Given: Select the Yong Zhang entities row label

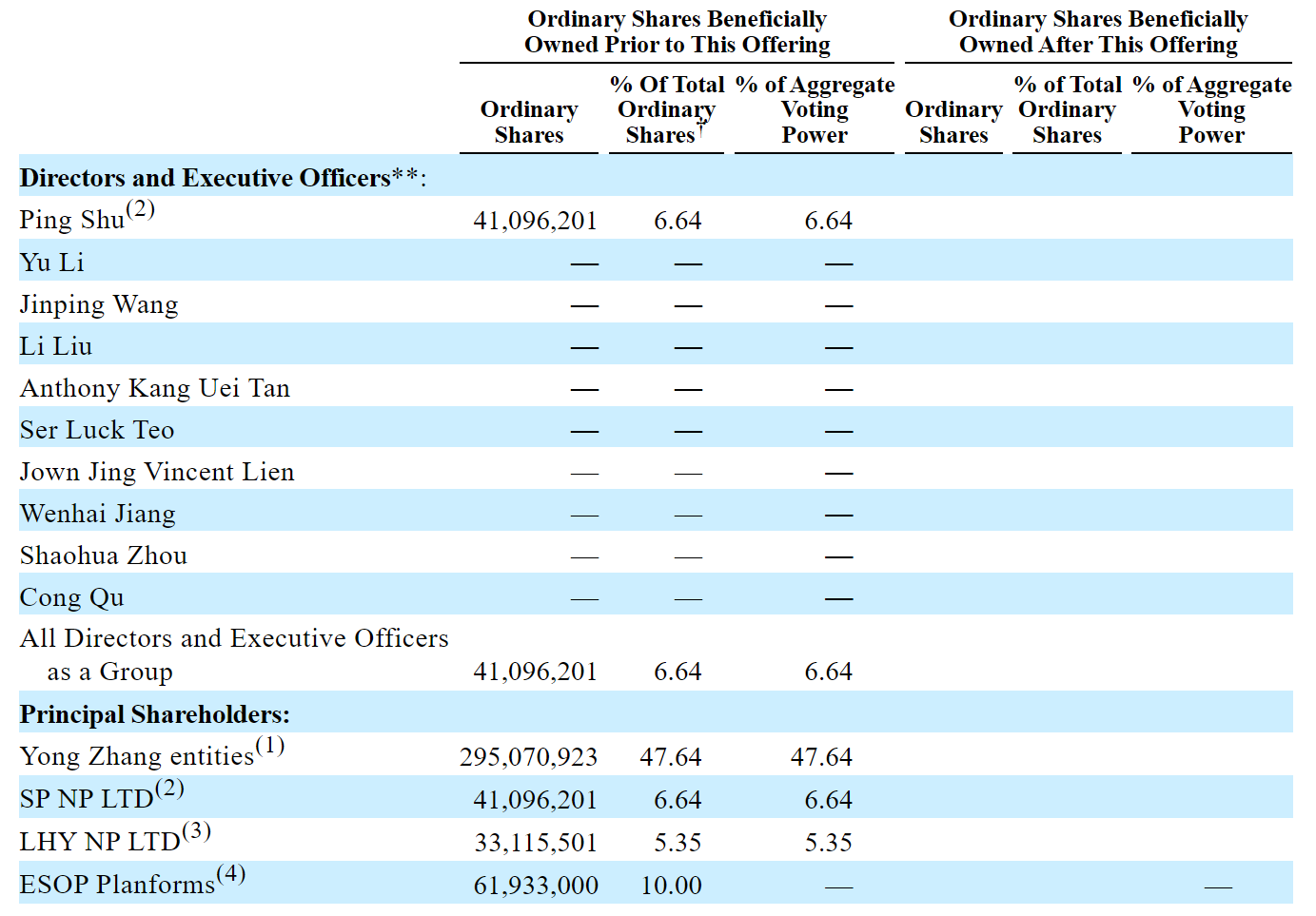Looking at the screenshot, I should (x=137, y=756).
